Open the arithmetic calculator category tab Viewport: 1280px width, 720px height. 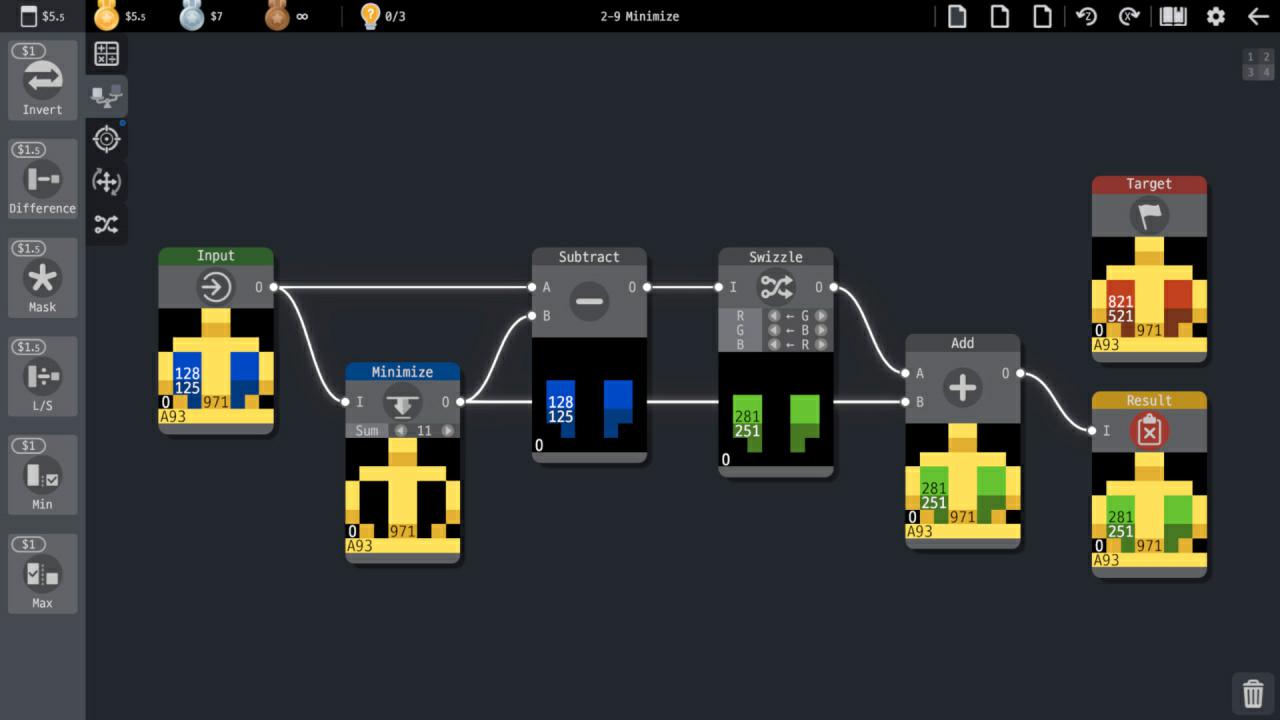coord(106,54)
